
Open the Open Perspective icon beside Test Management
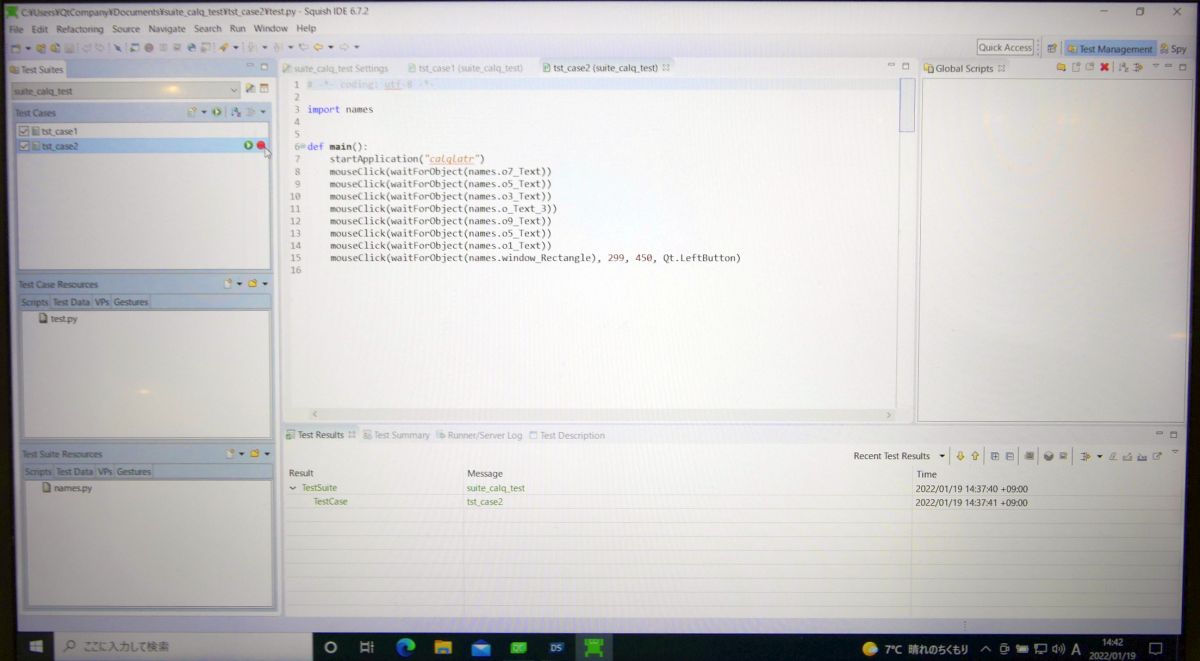click(1052, 48)
